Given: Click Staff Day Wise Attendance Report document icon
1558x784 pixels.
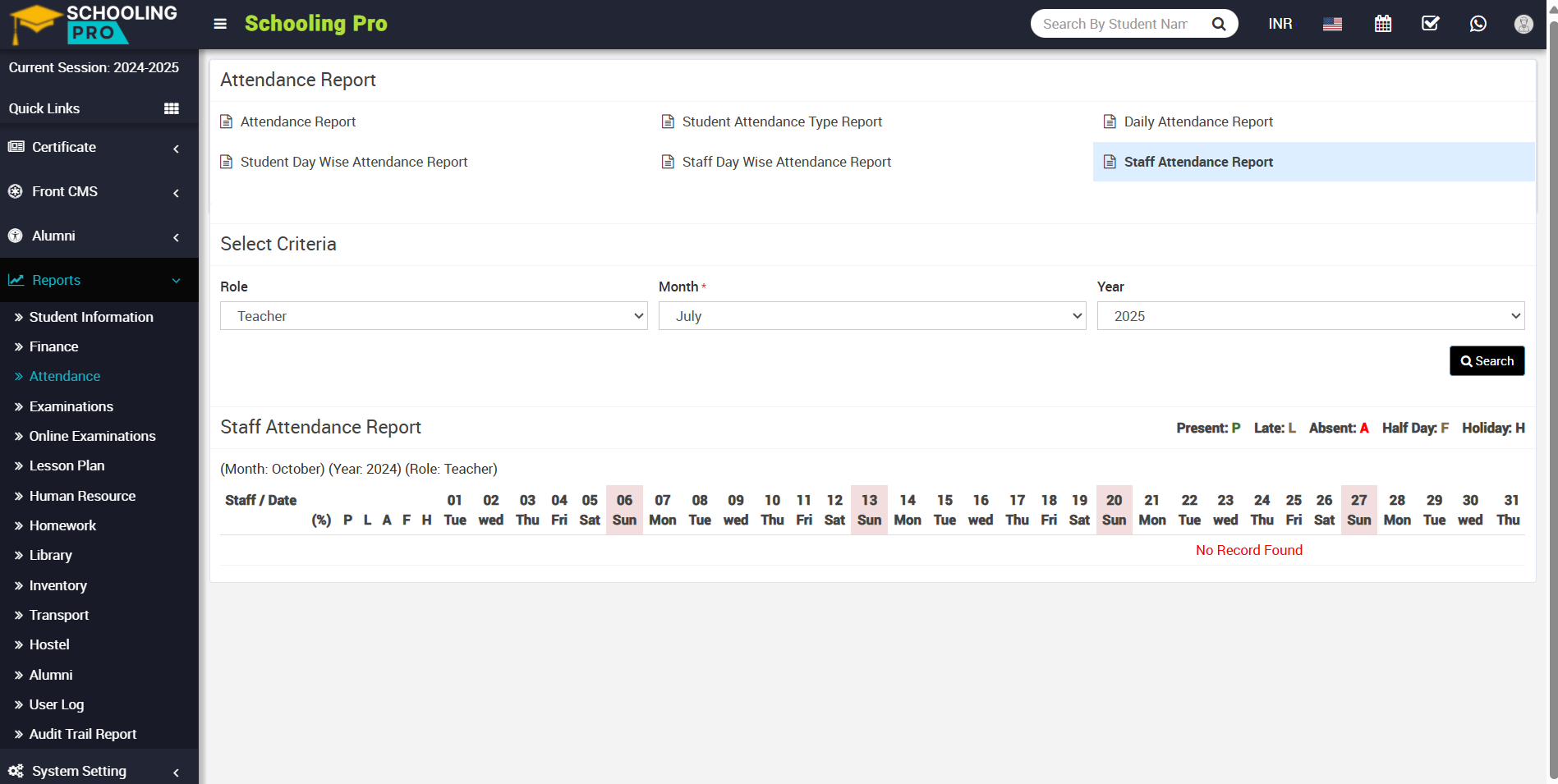Looking at the screenshot, I should pos(669,162).
